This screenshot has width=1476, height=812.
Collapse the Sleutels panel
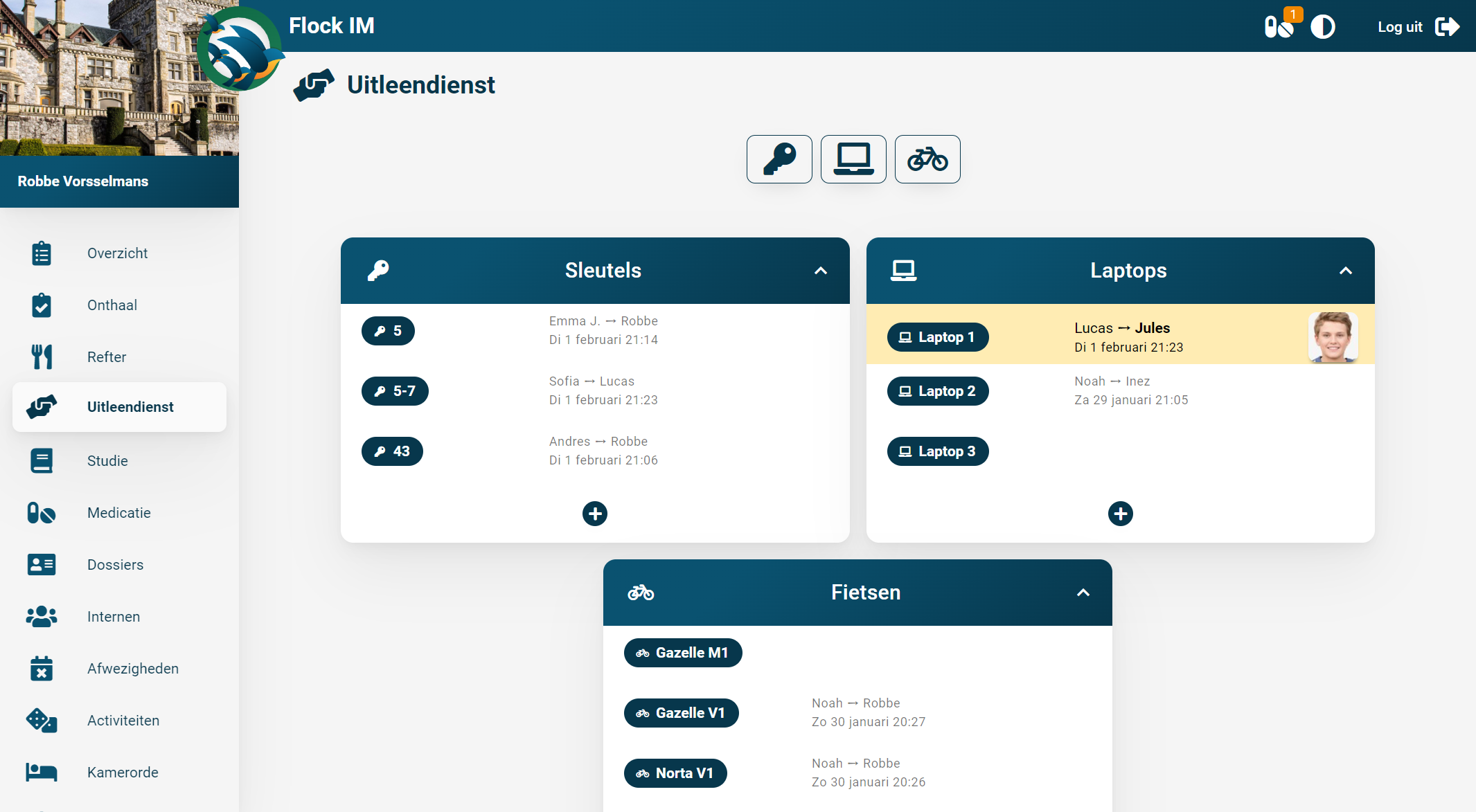[x=821, y=271]
